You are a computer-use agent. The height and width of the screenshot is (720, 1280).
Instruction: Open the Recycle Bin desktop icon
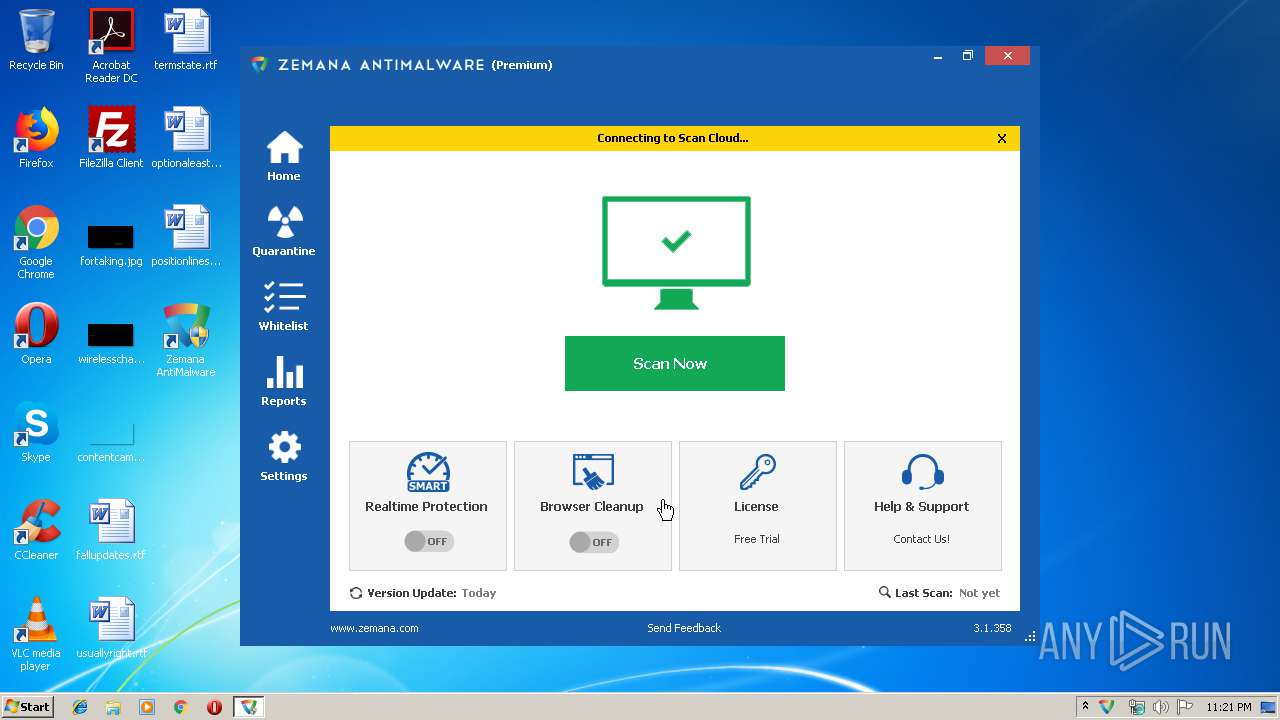click(36, 40)
